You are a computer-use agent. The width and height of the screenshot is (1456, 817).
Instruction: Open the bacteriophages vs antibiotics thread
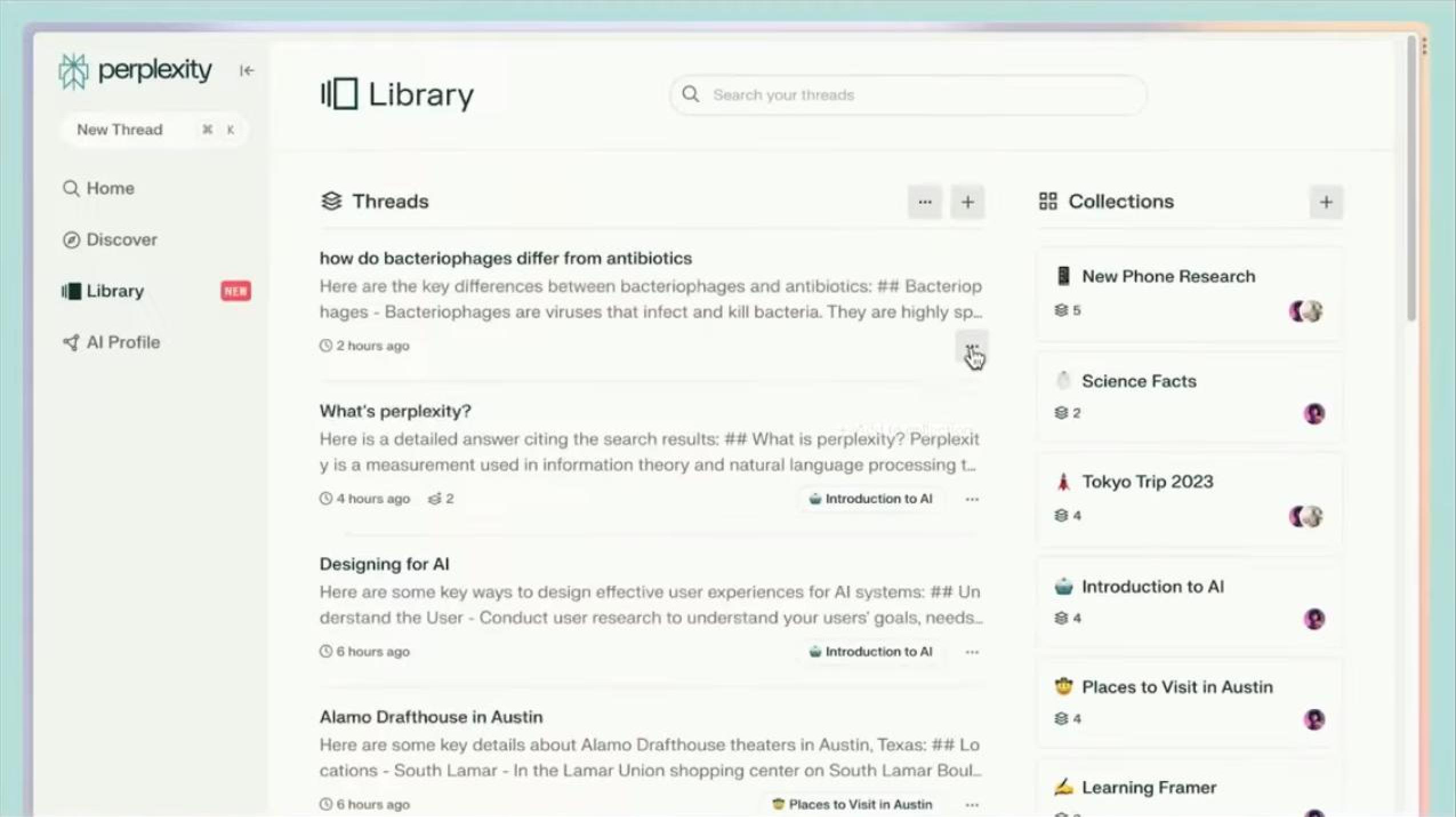click(x=505, y=258)
